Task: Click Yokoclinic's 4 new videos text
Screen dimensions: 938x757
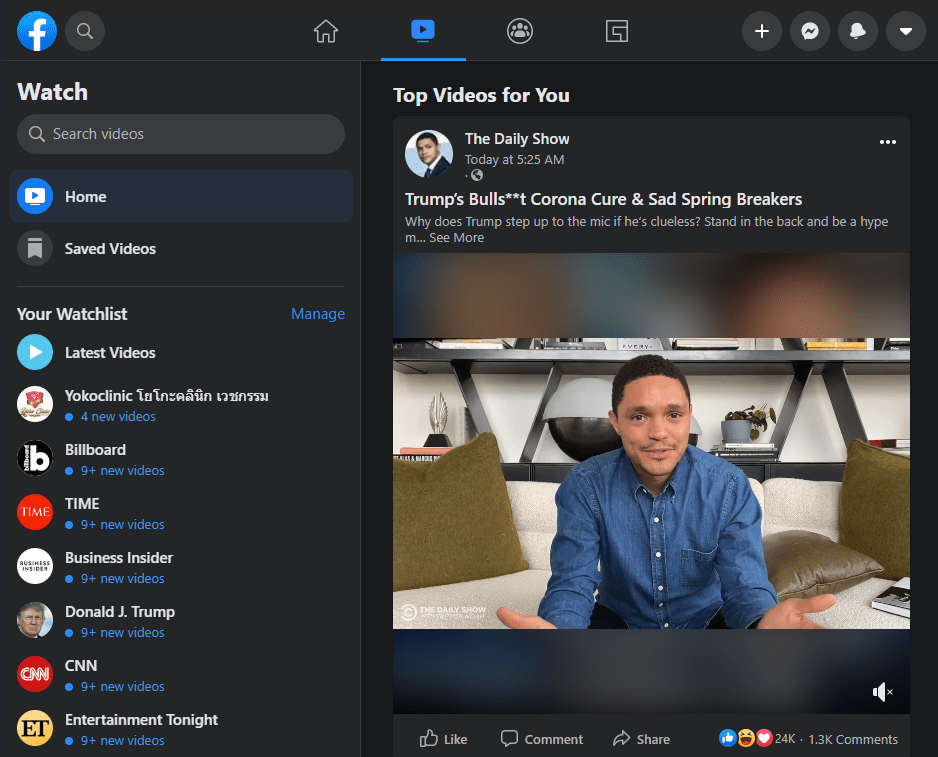Action: [118, 416]
